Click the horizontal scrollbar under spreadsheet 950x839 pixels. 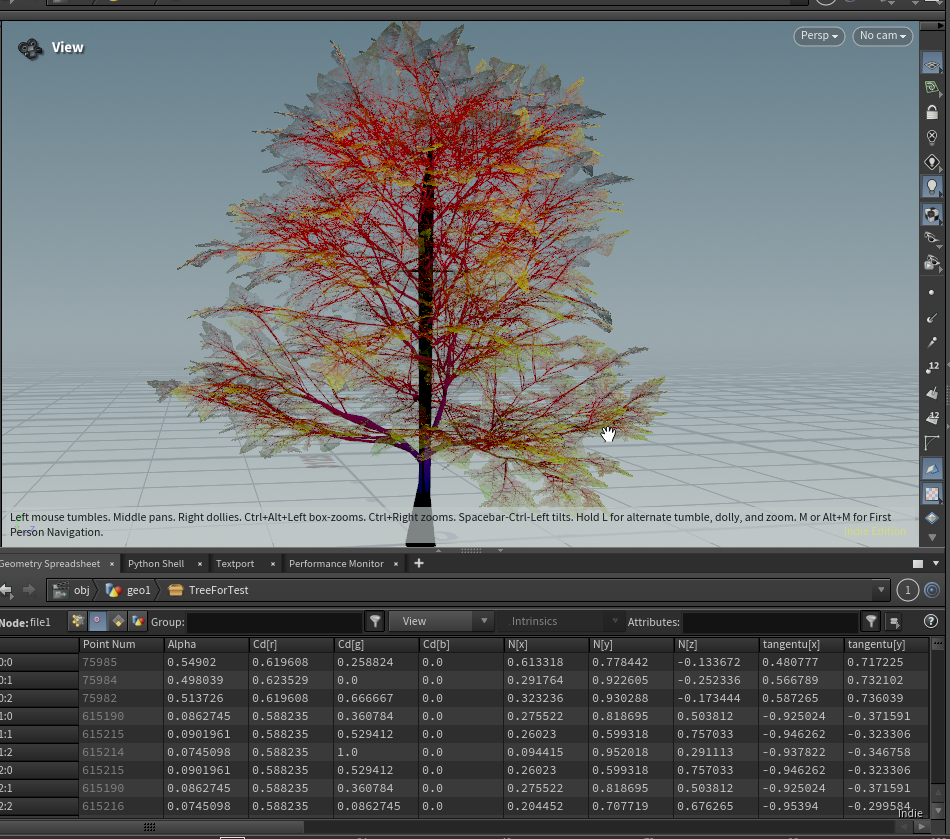[150, 827]
